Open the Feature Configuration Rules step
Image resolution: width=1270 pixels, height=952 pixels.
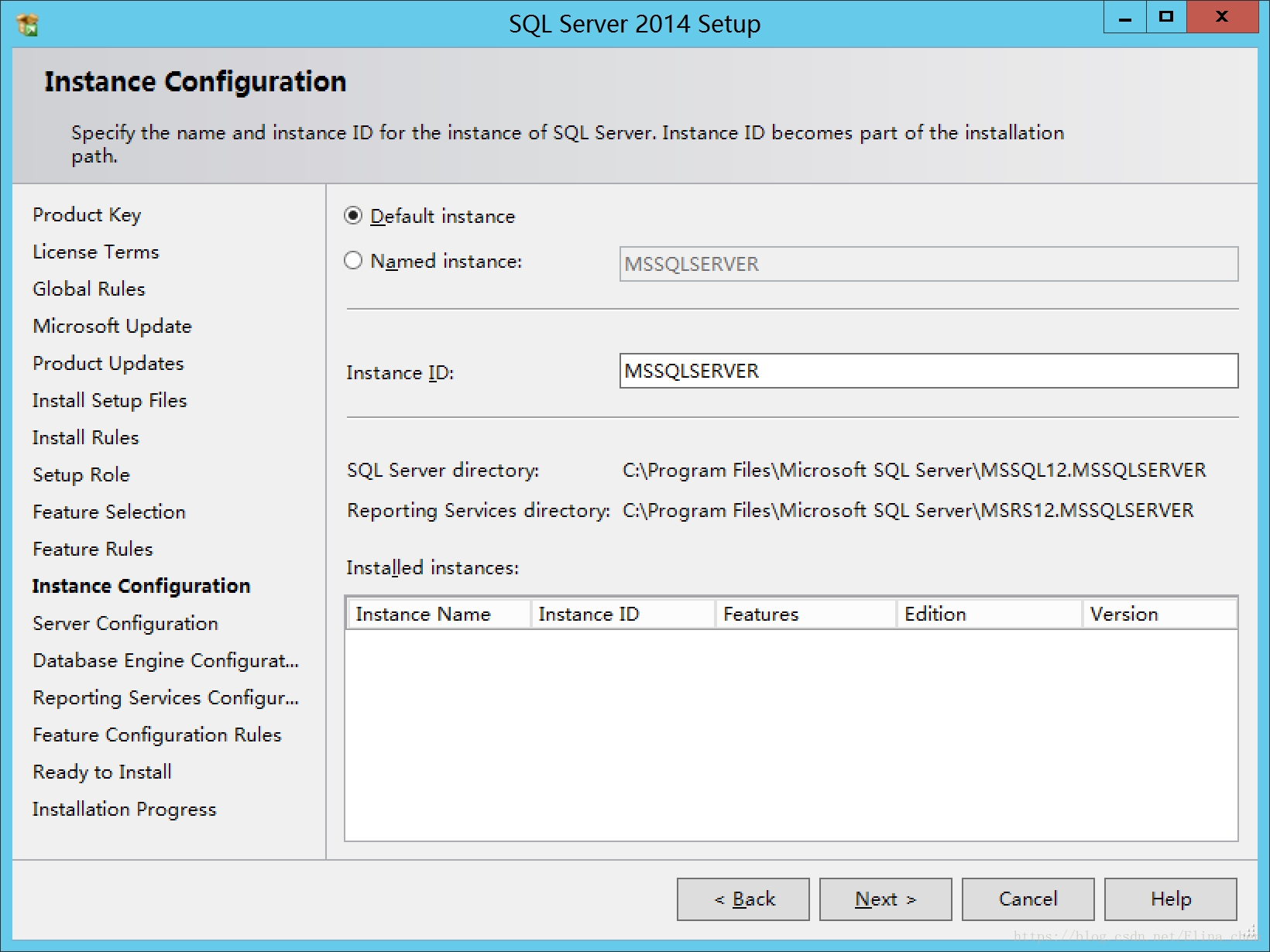pyautogui.click(x=157, y=735)
